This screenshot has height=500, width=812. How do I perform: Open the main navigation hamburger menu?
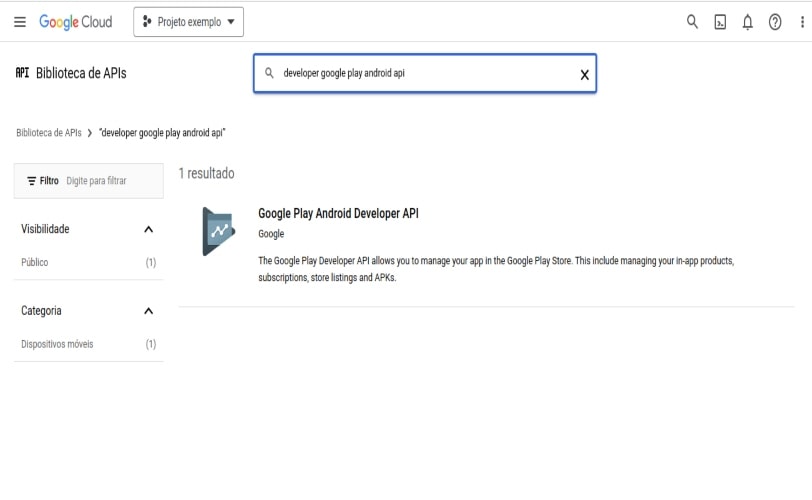[x=20, y=22]
